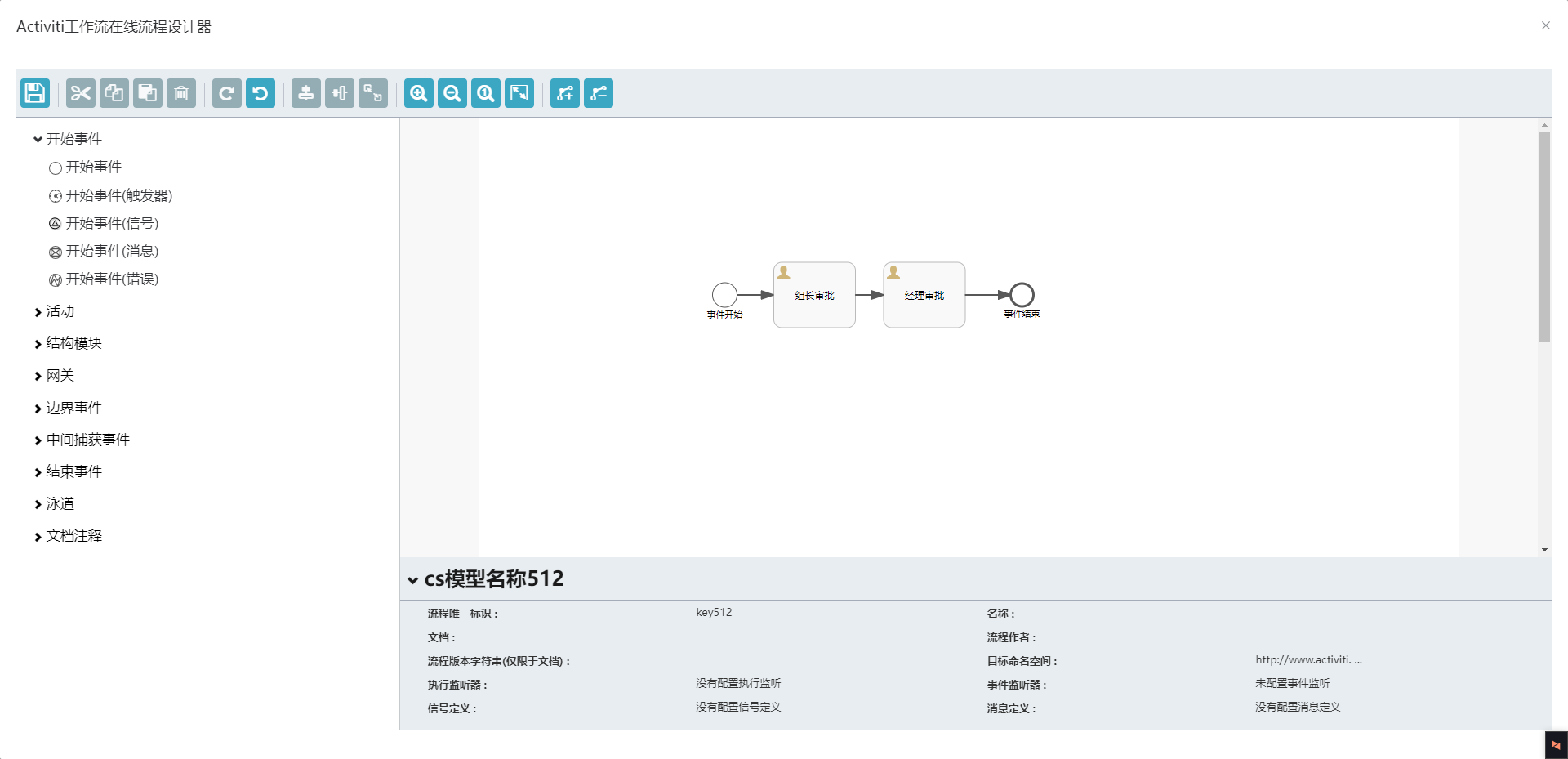Select the 开始事件(错误) stencil item
The height and width of the screenshot is (759, 1568).
pos(104,279)
